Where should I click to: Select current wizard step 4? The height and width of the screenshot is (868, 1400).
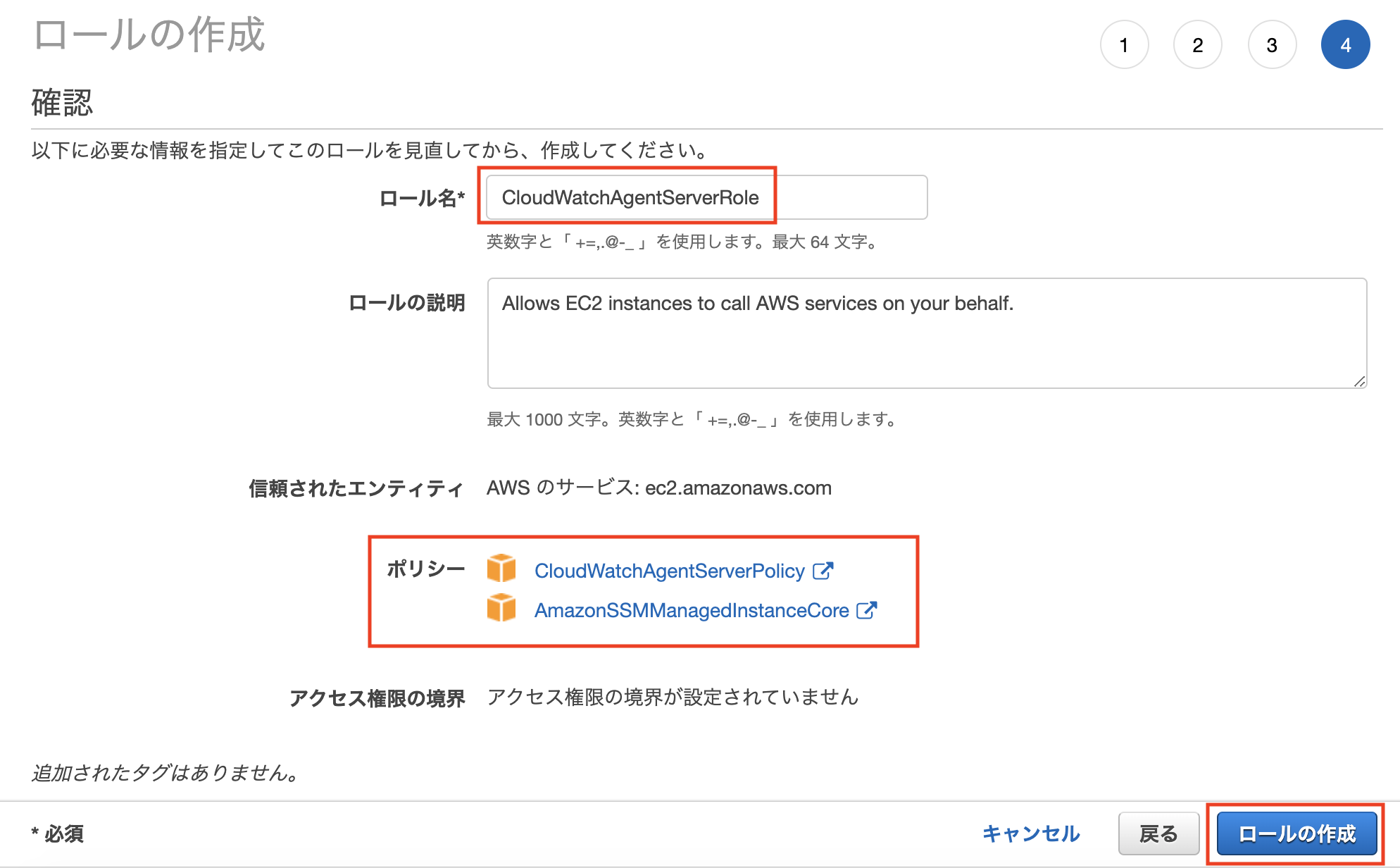[x=1346, y=45]
